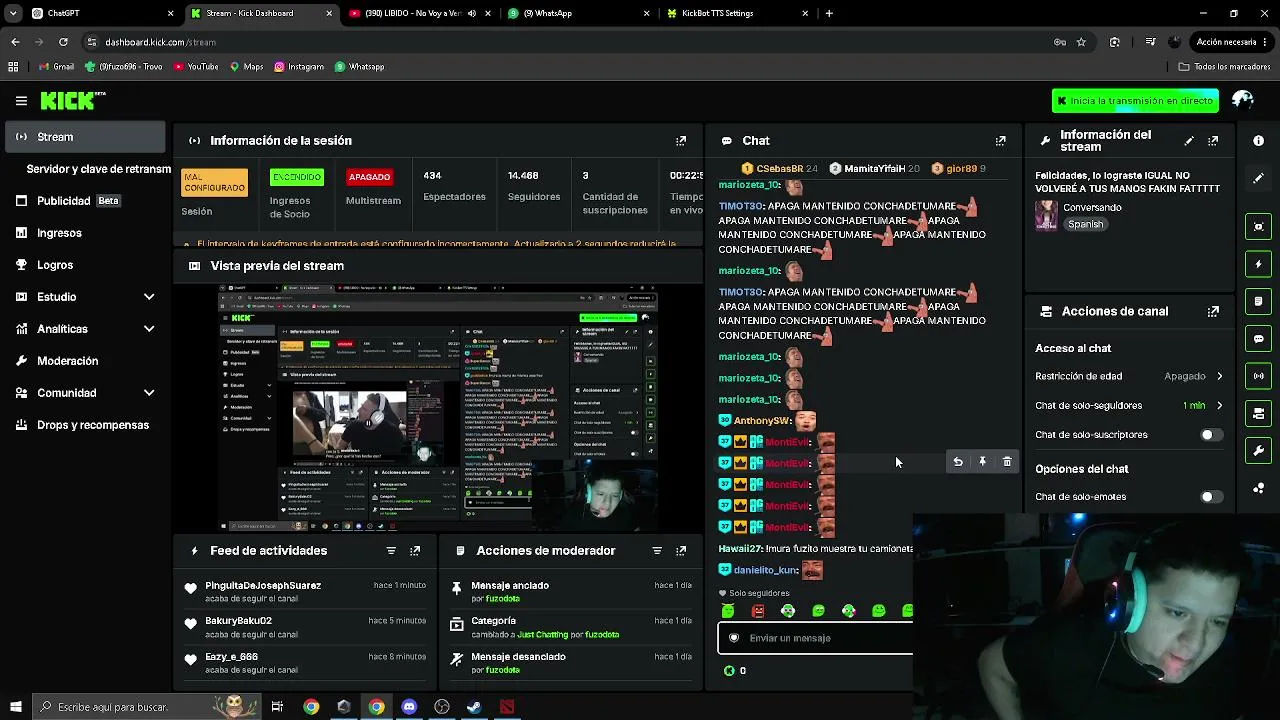Pop out the Acciones de moderador panel
Viewport: 1280px width, 720px height.
681,551
